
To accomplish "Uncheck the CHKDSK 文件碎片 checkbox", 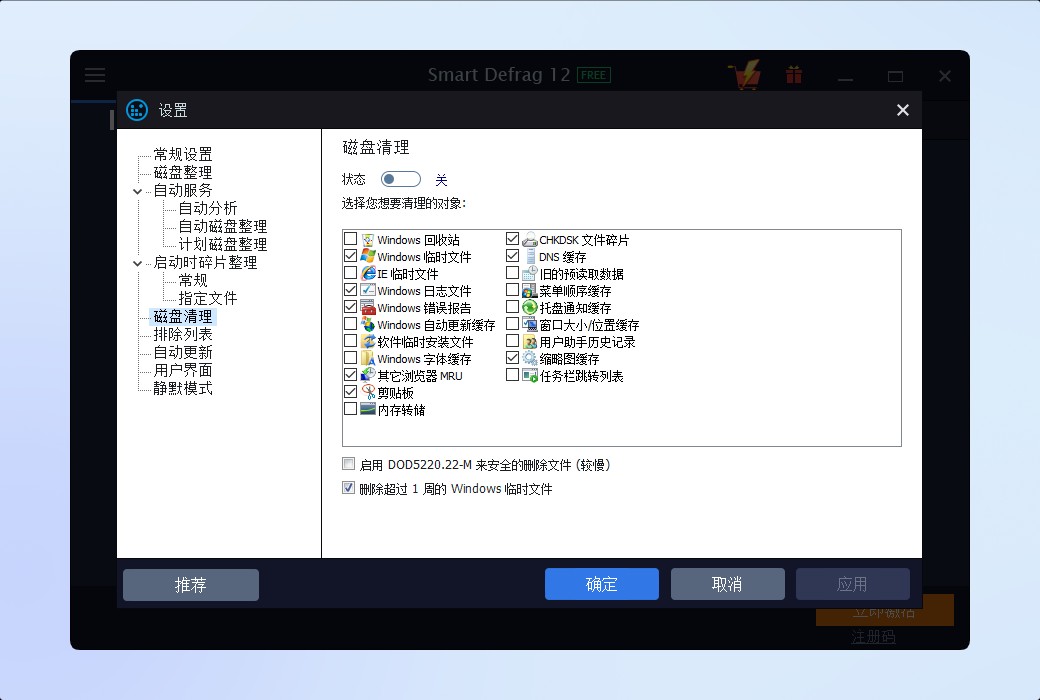I will (512, 239).
